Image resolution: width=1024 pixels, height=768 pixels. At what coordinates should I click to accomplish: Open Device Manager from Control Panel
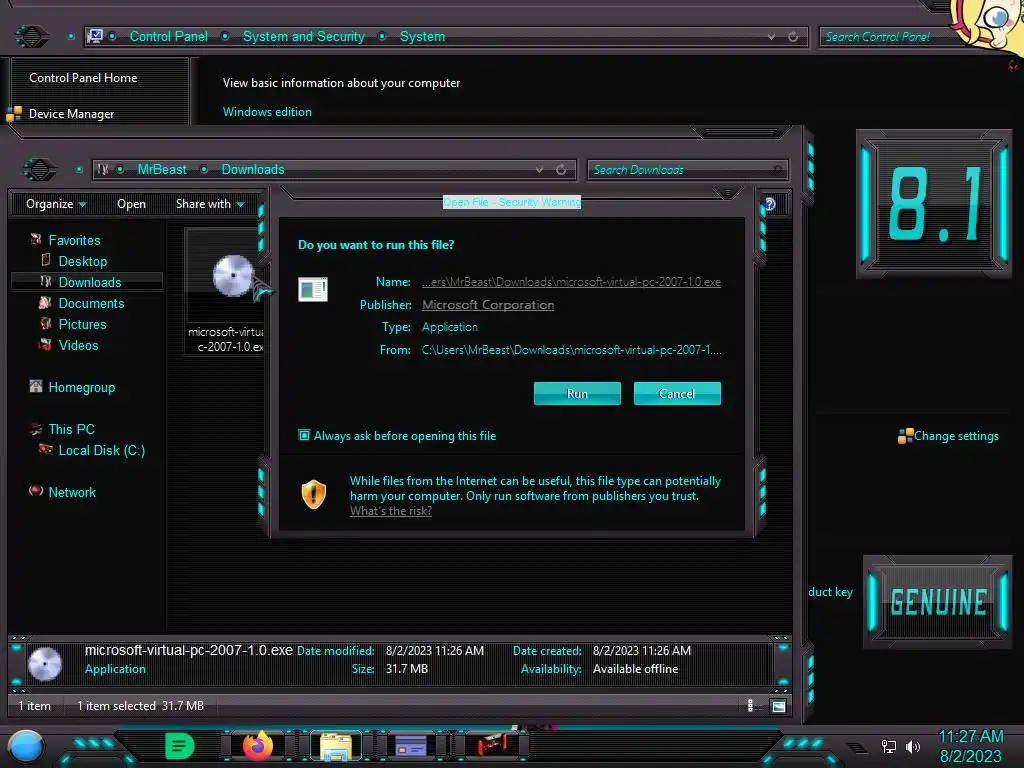[x=71, y=114]
